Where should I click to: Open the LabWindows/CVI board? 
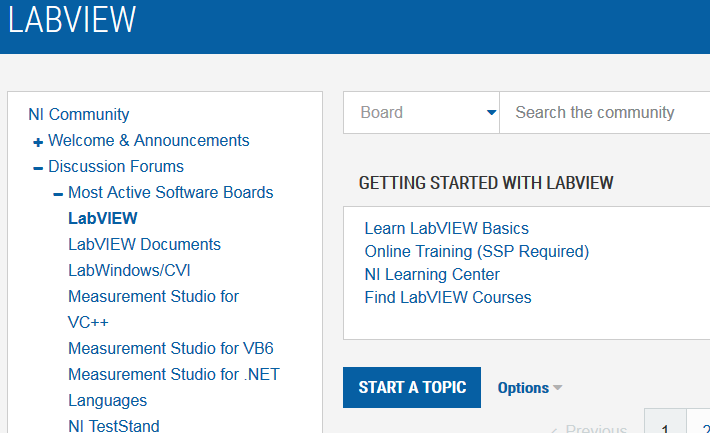[129, 270]
